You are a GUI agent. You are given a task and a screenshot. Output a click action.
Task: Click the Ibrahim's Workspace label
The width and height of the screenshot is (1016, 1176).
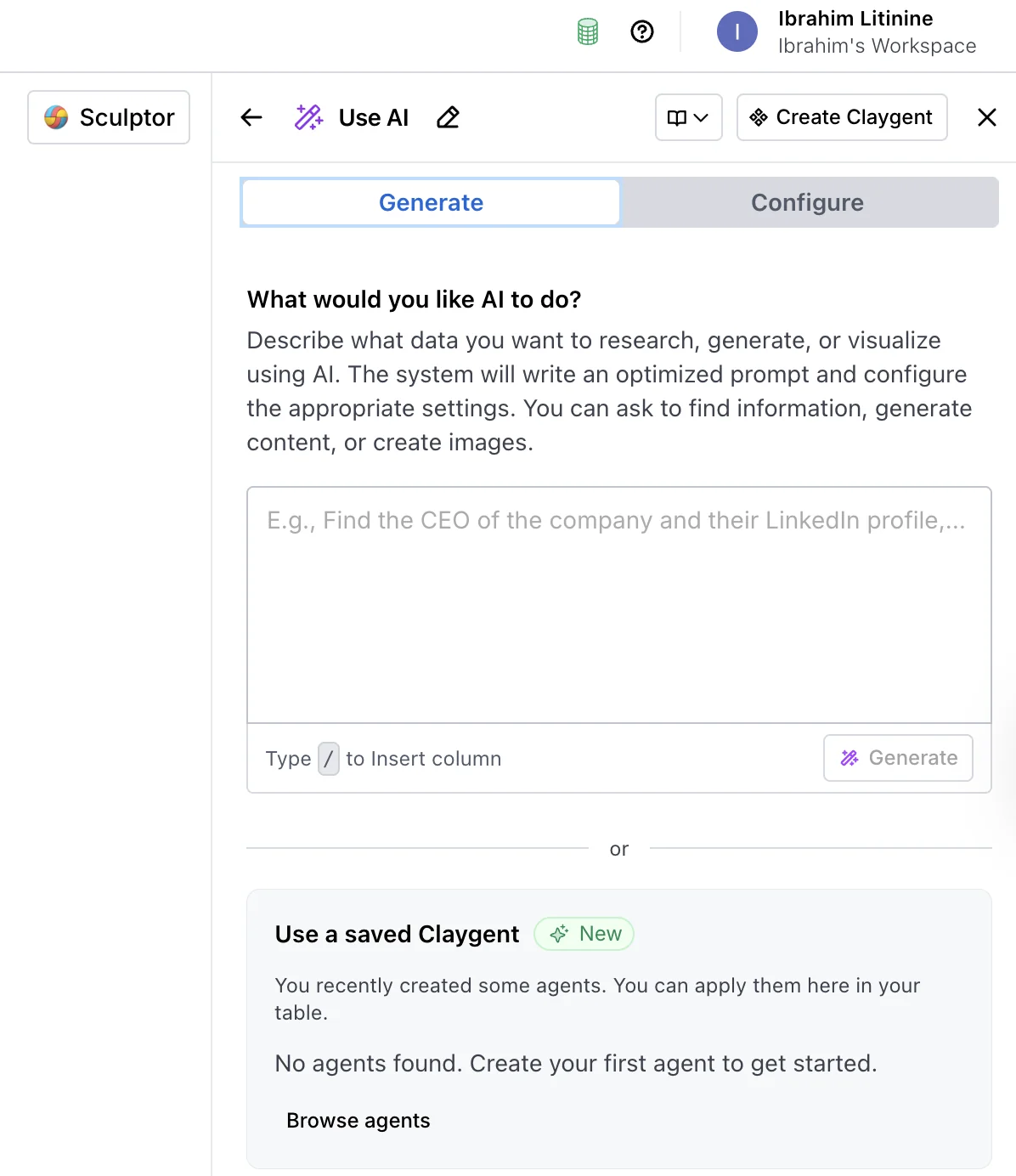[x=877, y=46]
